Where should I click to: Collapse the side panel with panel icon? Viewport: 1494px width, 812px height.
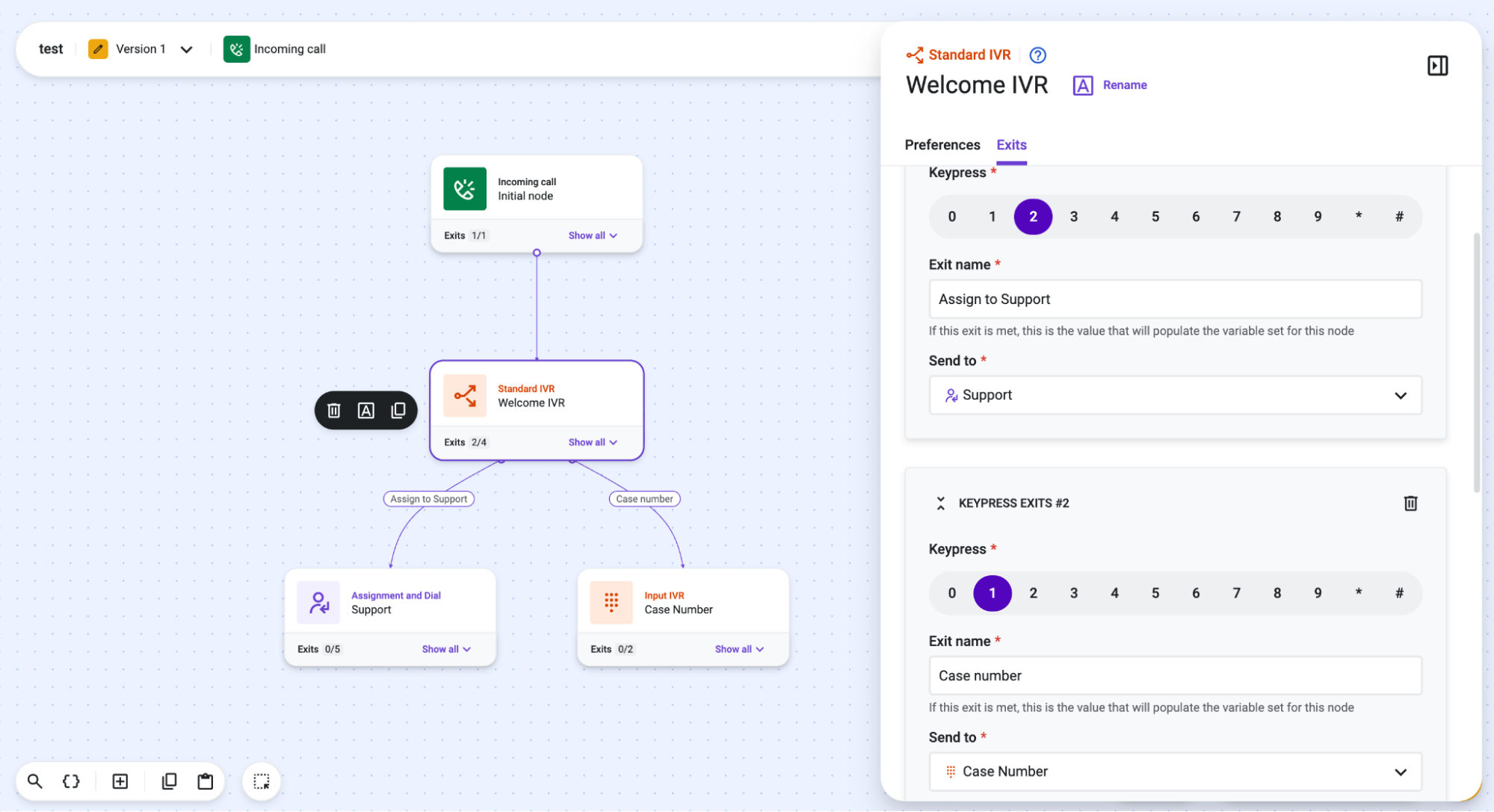pyautogui.click(x=1437, y=66)
